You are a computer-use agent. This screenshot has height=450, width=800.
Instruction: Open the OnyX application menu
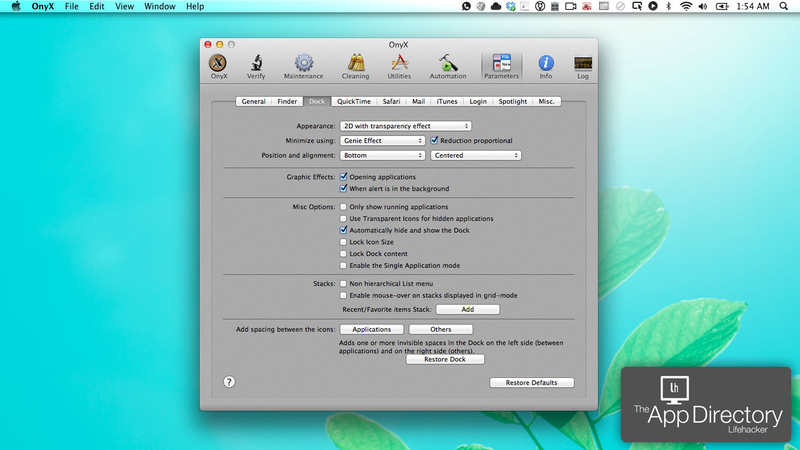43,6
